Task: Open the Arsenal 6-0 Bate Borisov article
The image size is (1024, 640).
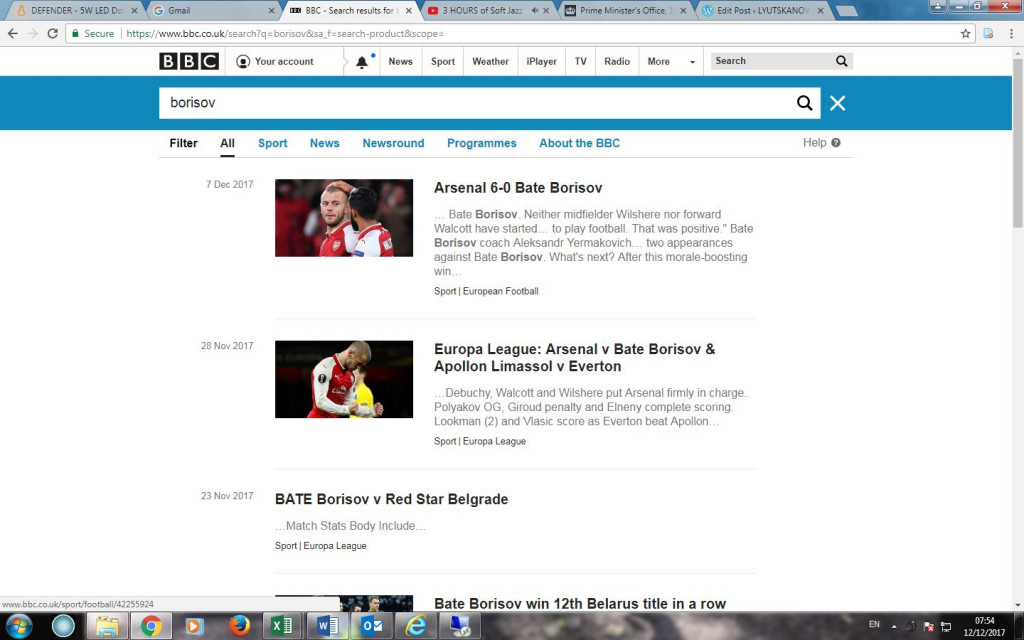Action: click(x=518, y=188)
